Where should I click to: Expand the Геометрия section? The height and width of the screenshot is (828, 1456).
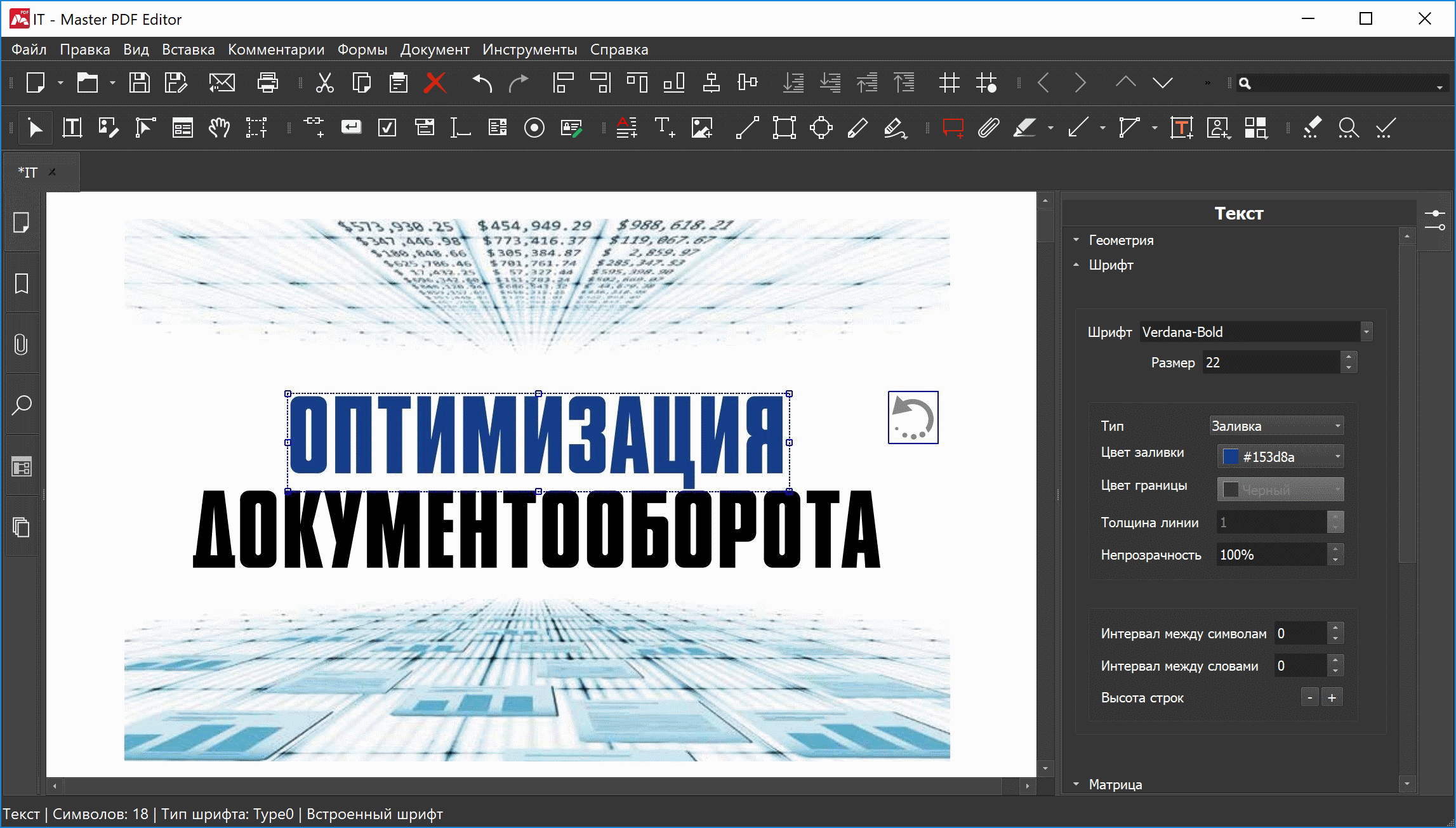pos(1121,240)
